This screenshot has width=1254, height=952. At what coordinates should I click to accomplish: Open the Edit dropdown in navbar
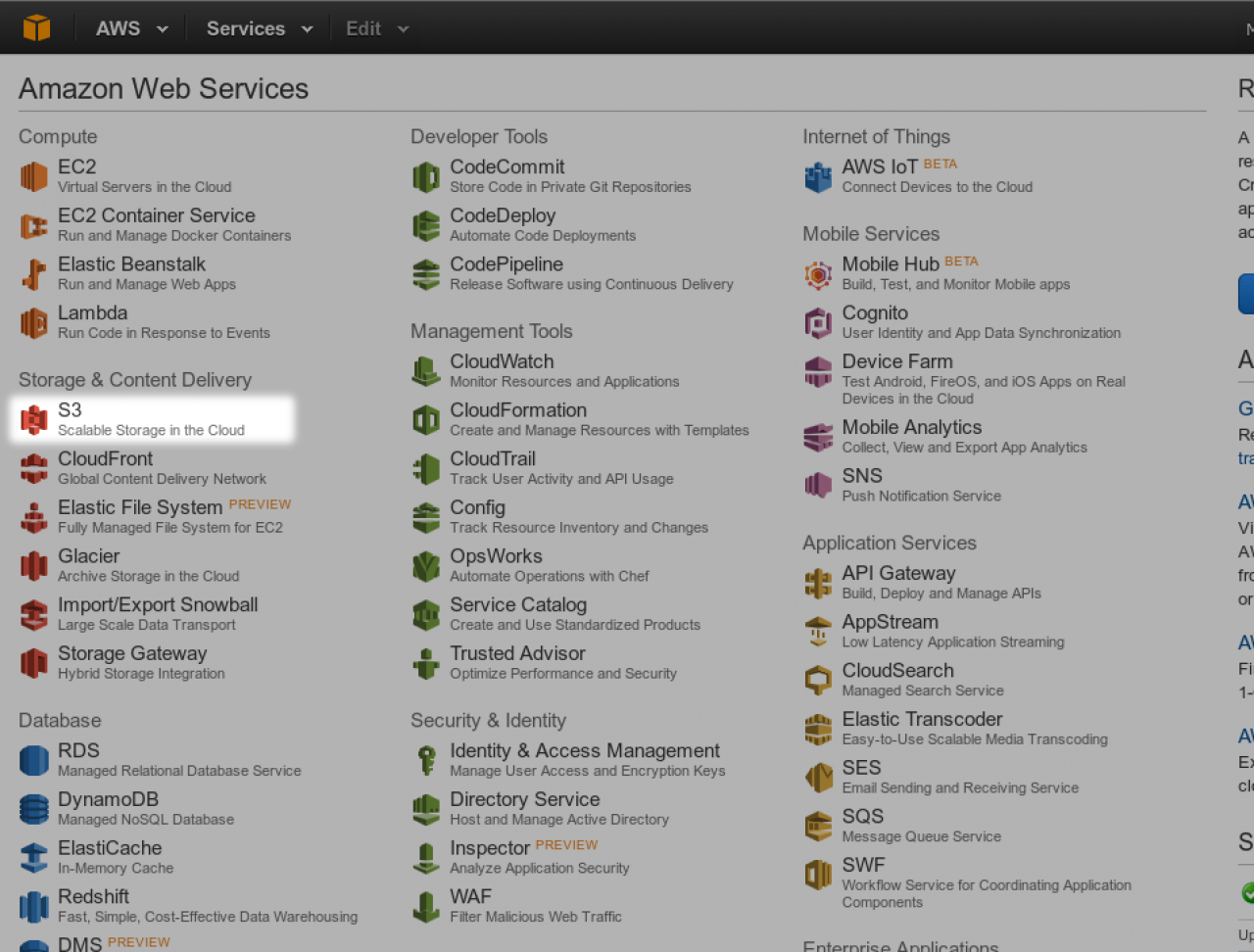click(376, 28)
